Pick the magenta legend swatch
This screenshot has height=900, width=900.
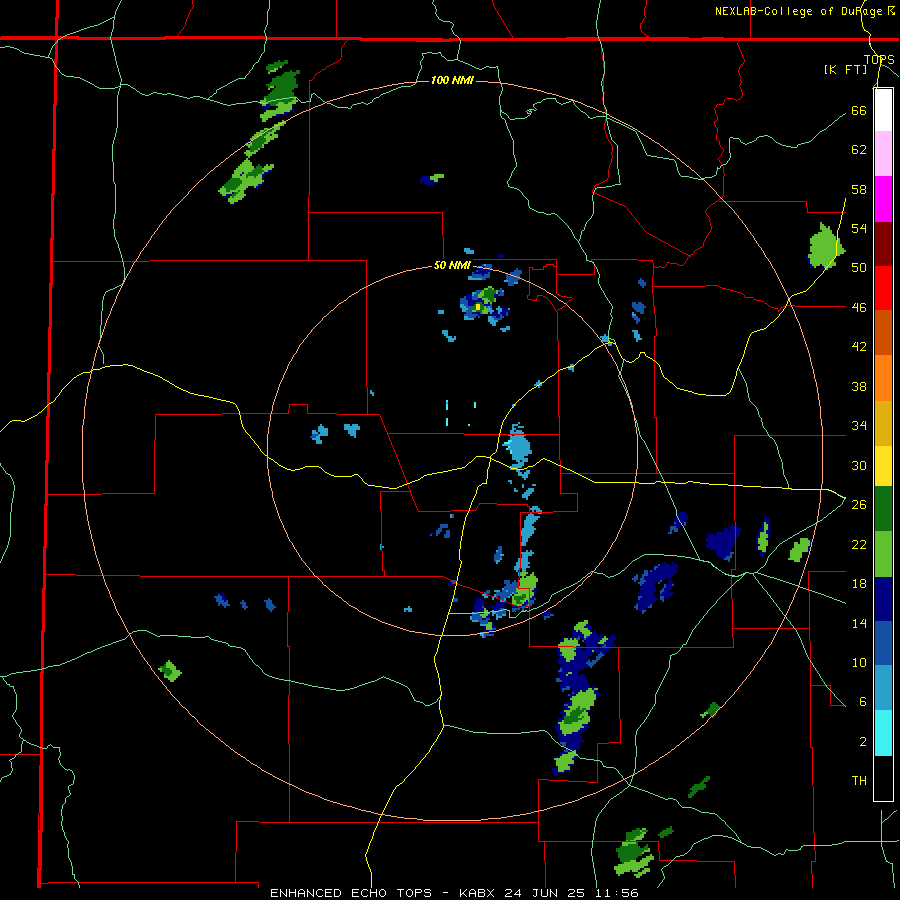883,199
